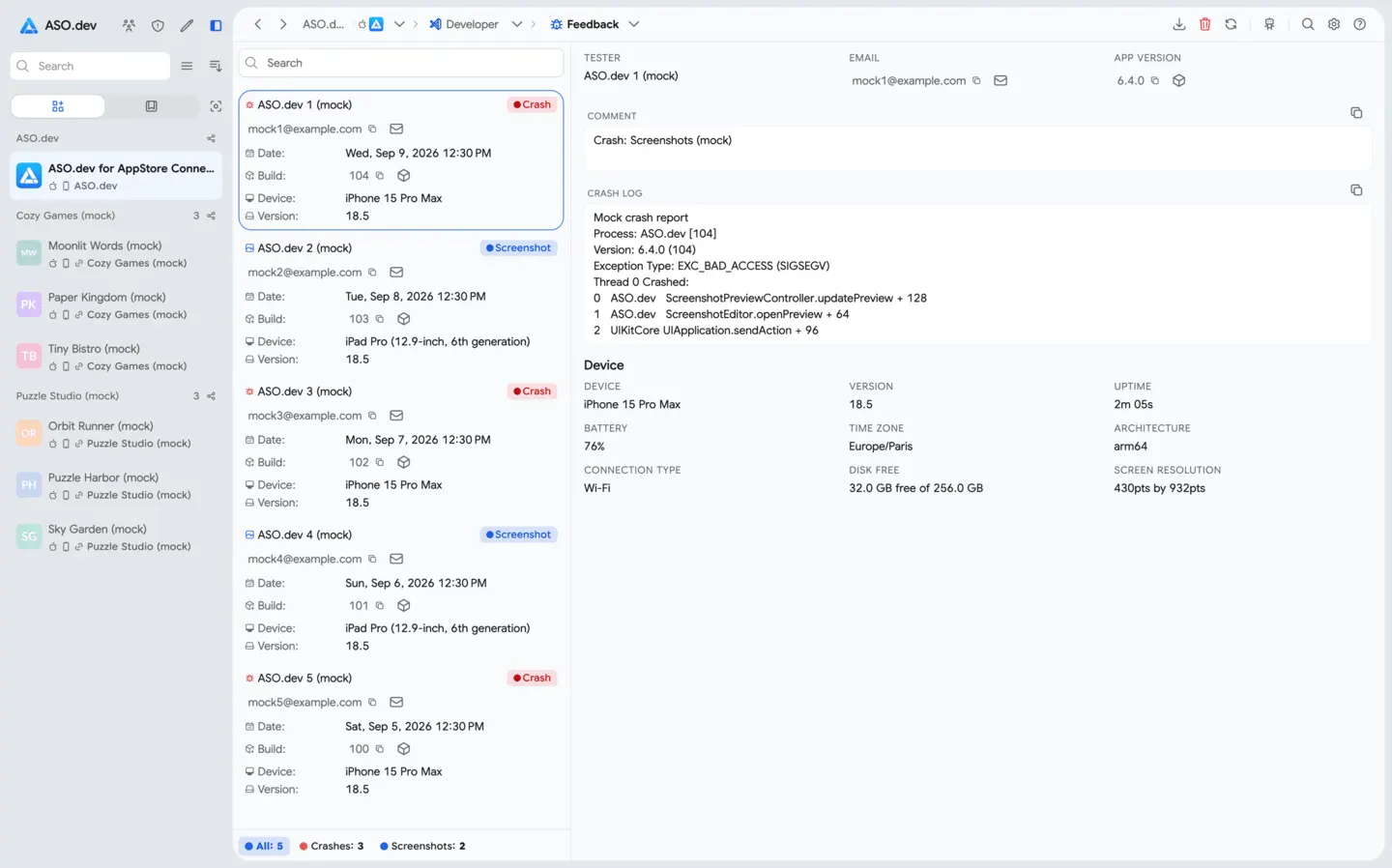Filter feedback by Screenshots: 2
This screenshot has width=1392, height=868.
[x=422, y=846]
